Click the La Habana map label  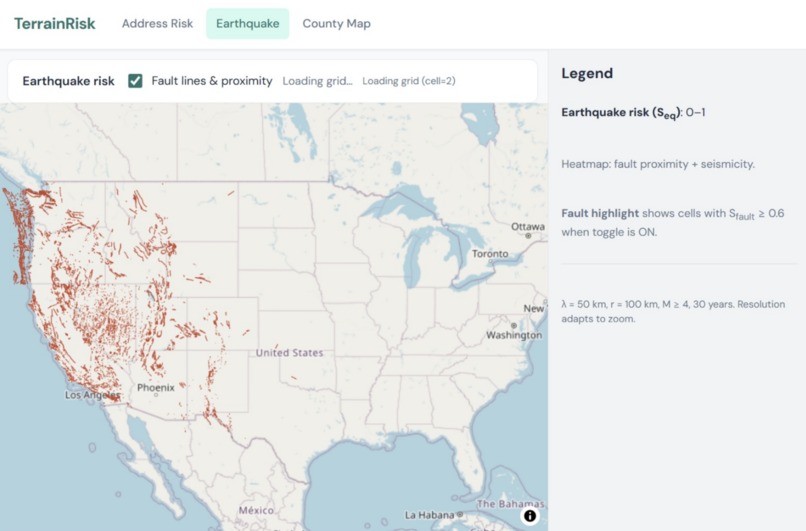pyautogui.click(x=430, y=515)
